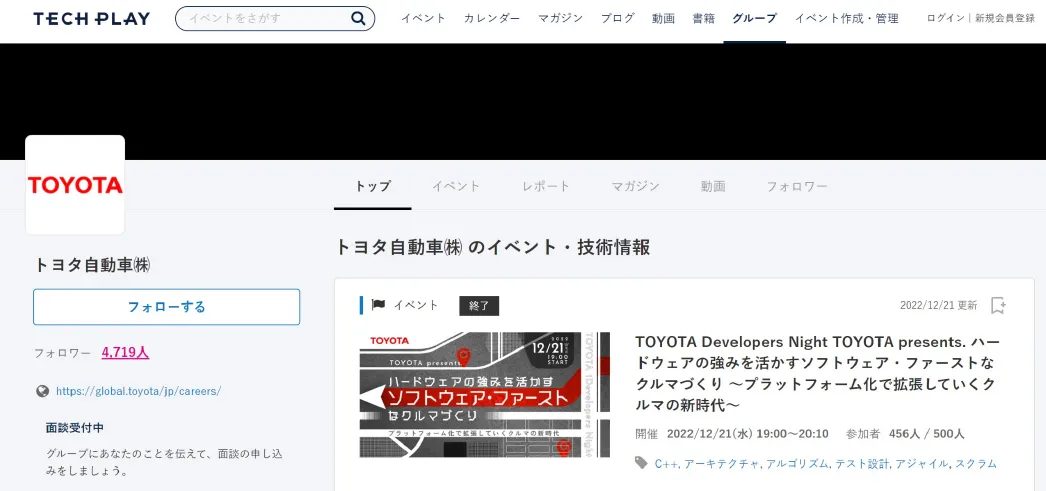Click the TOYOTA group logo image
Screen dimensions: 1046x491
75,185
